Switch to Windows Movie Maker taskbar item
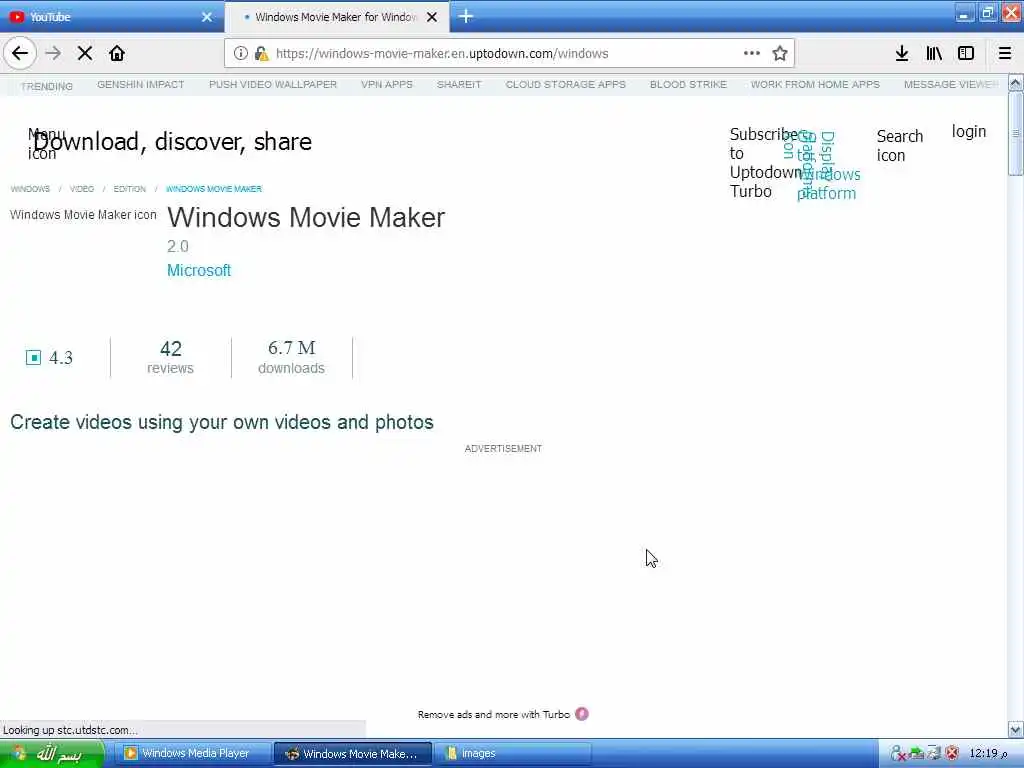Image resolution: width=1024 pixels, height=768 pixels. click(x=353, y=754)
